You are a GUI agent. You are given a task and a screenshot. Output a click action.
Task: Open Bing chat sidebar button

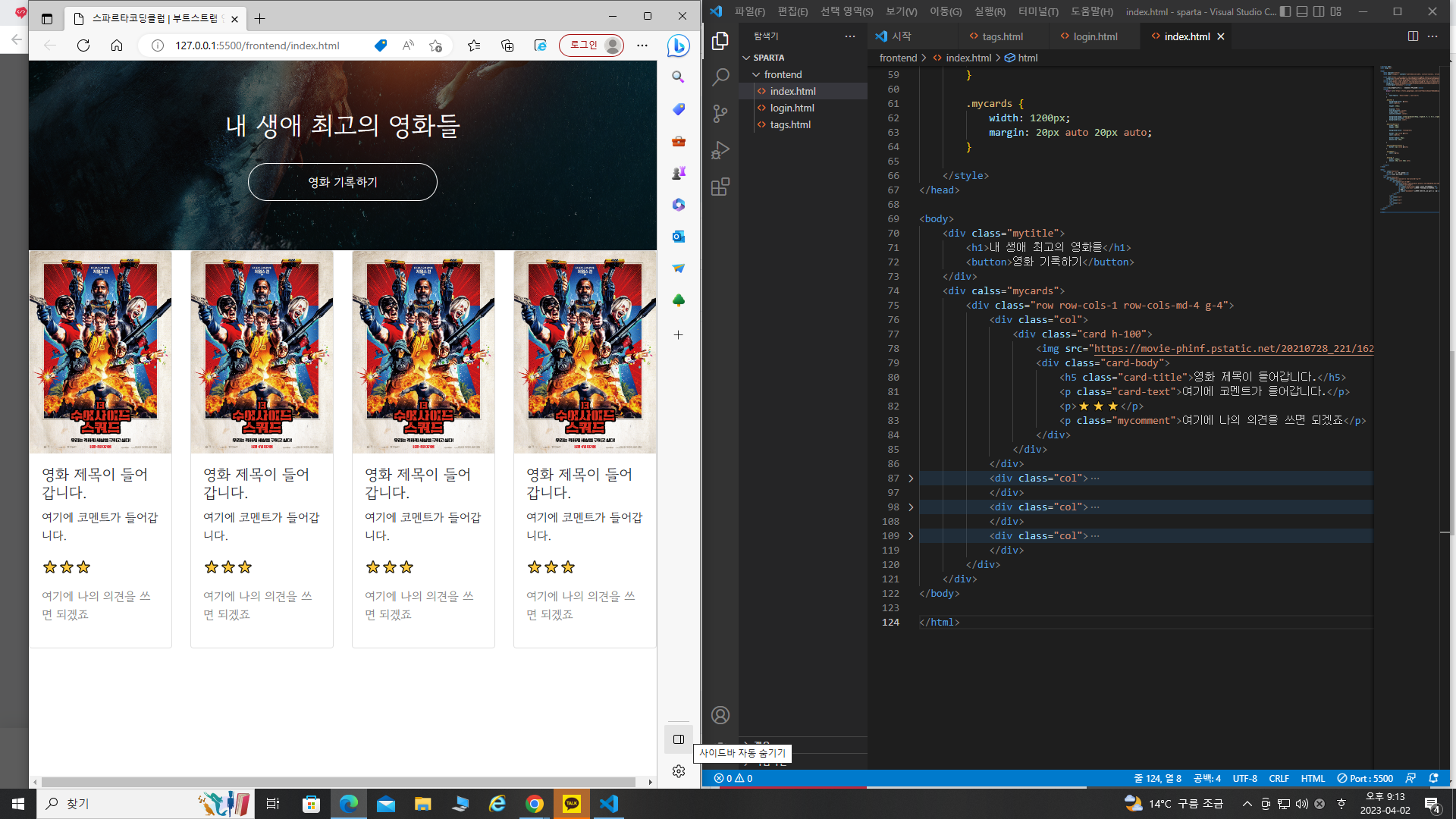point(678,45)
